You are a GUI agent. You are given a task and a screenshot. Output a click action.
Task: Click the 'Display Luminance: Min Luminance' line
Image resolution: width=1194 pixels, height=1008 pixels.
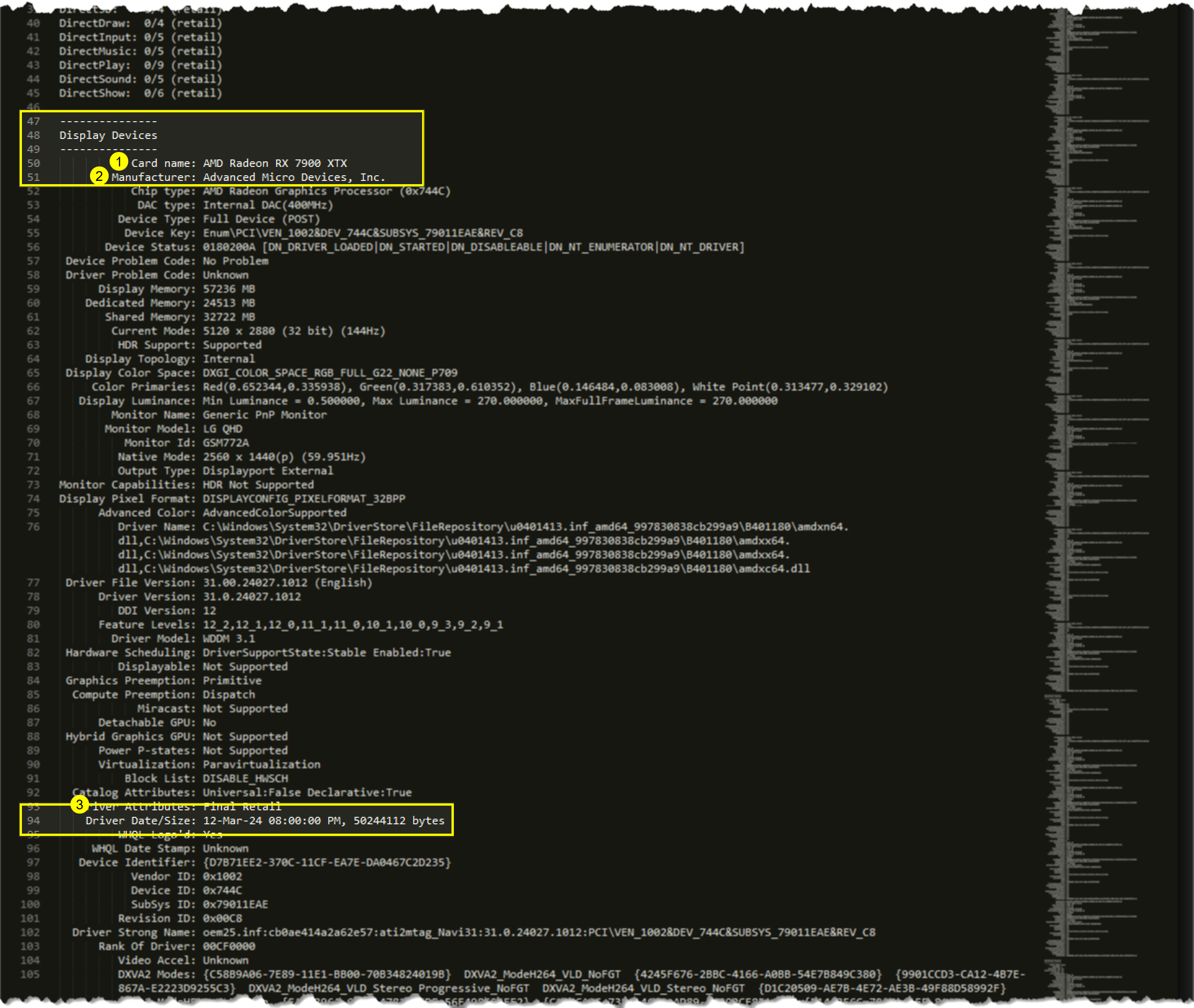click(428, 401)
